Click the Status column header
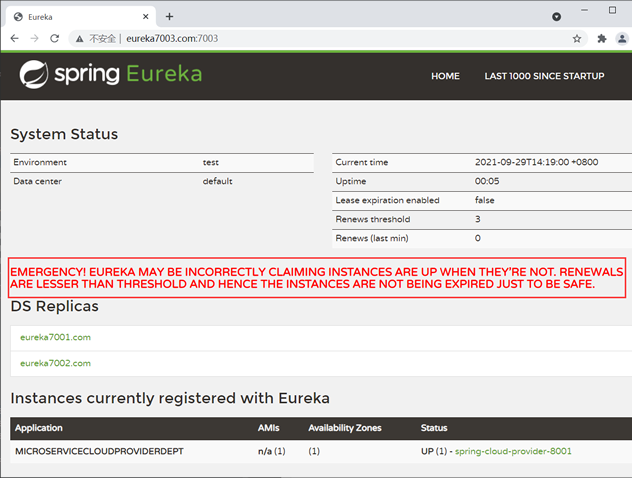This screenshot has height=478, width=632. pos(434,428)
